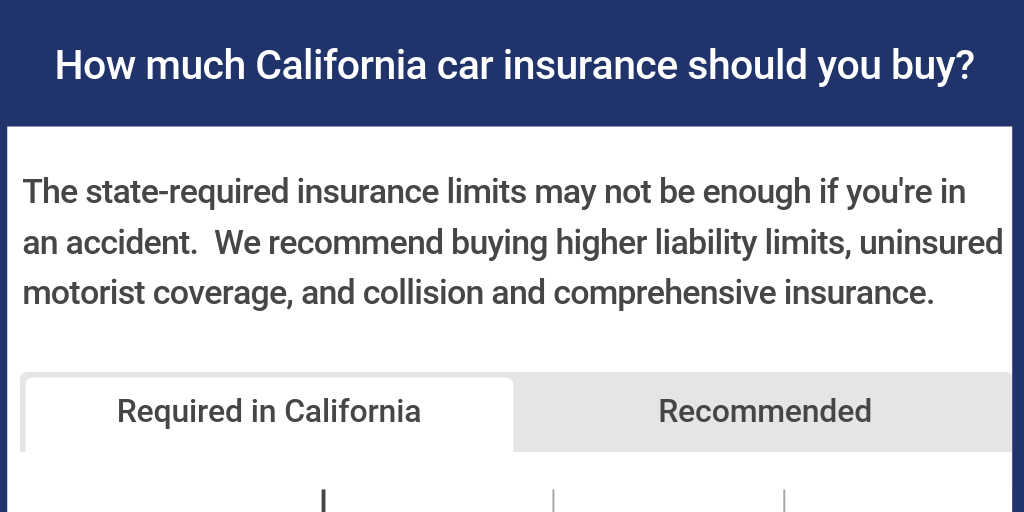Open the Recommended tab
This screenshot has width=1024, height=512.
click(765, 412)
